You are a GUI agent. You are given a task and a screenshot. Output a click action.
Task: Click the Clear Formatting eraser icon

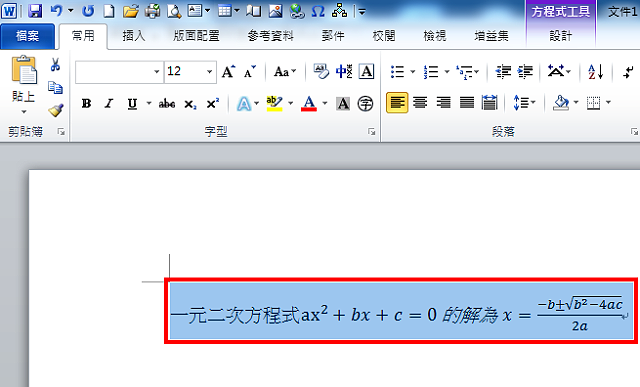pos(321,71)
